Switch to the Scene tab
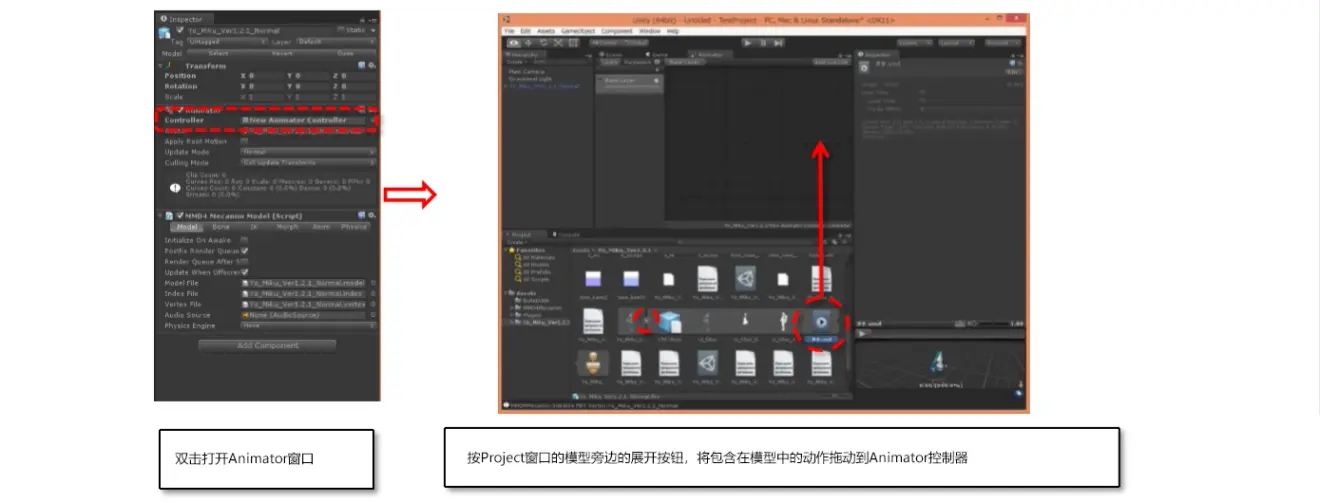This screenshot has width=1320, height=503. pos(611,54)
